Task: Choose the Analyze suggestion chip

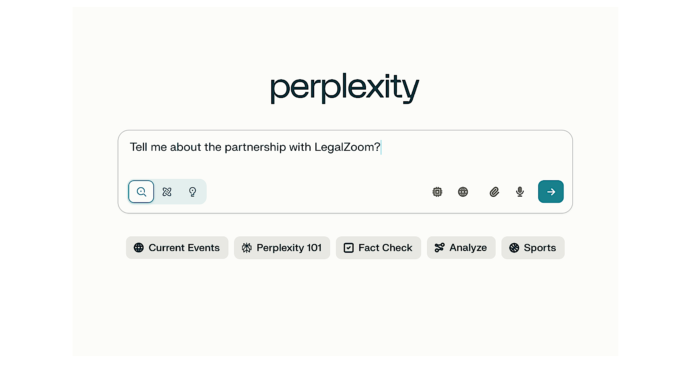Action: click(461, 248)
